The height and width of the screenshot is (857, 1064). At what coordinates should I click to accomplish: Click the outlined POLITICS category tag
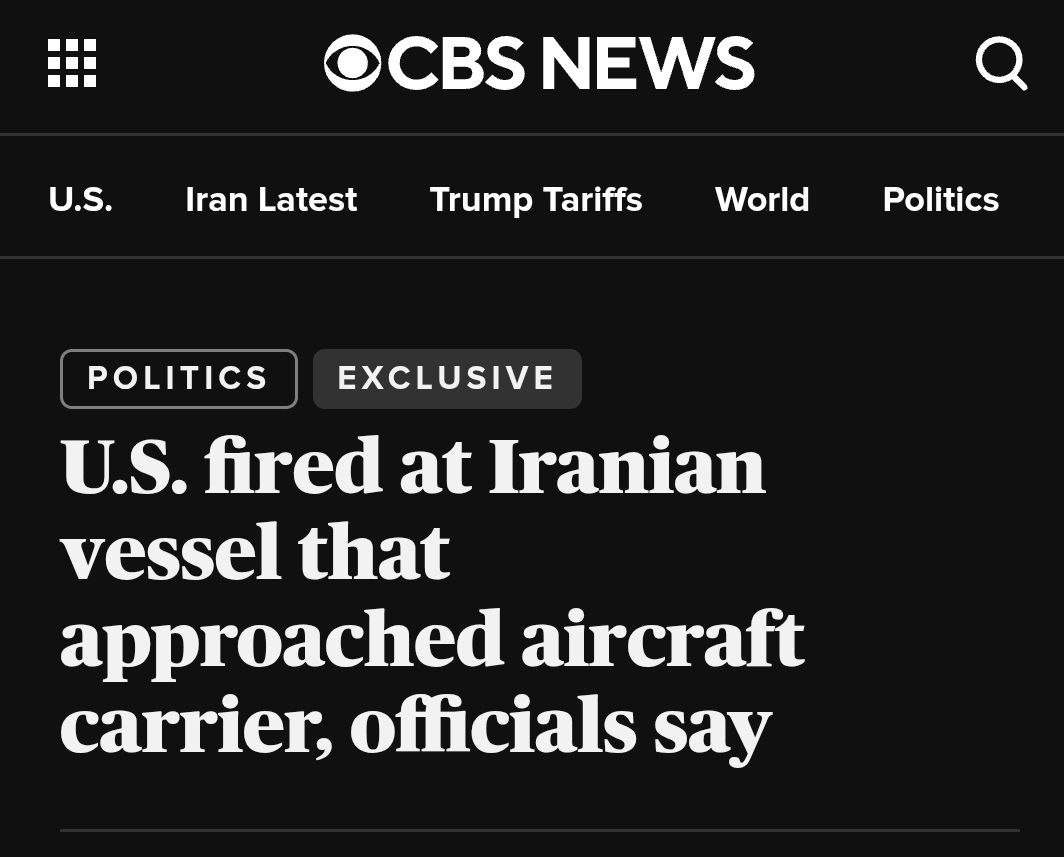(x=179, y=379)
